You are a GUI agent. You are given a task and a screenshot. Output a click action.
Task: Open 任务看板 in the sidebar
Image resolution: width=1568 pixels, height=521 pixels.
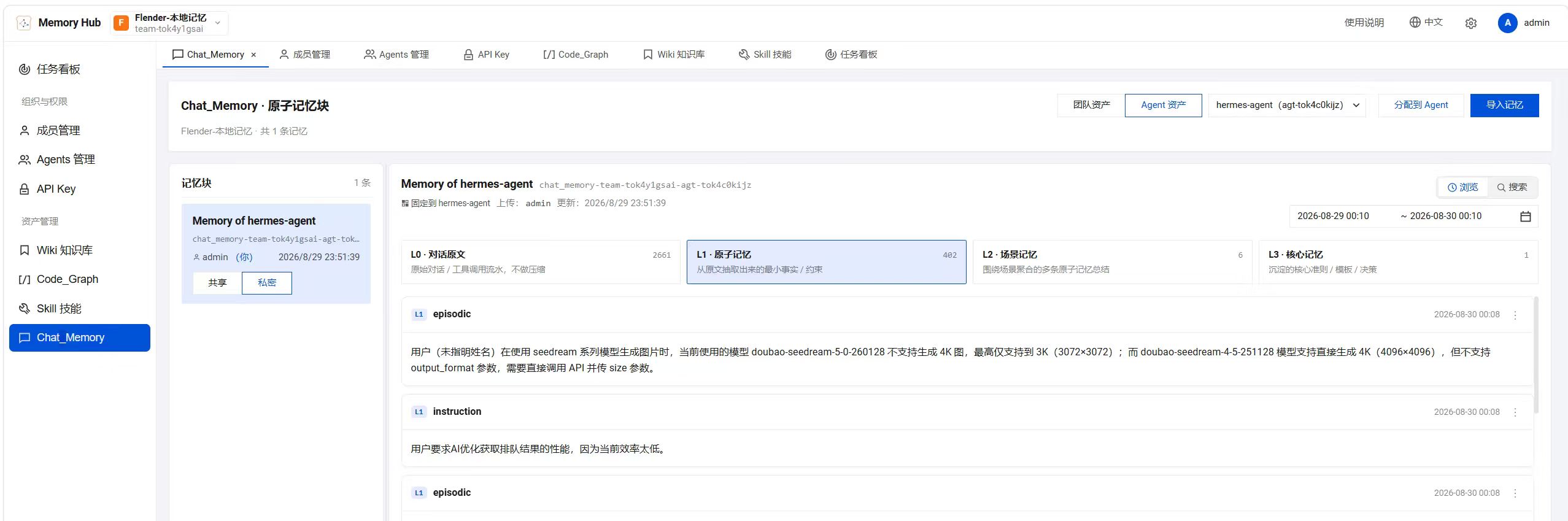[80, 69]
